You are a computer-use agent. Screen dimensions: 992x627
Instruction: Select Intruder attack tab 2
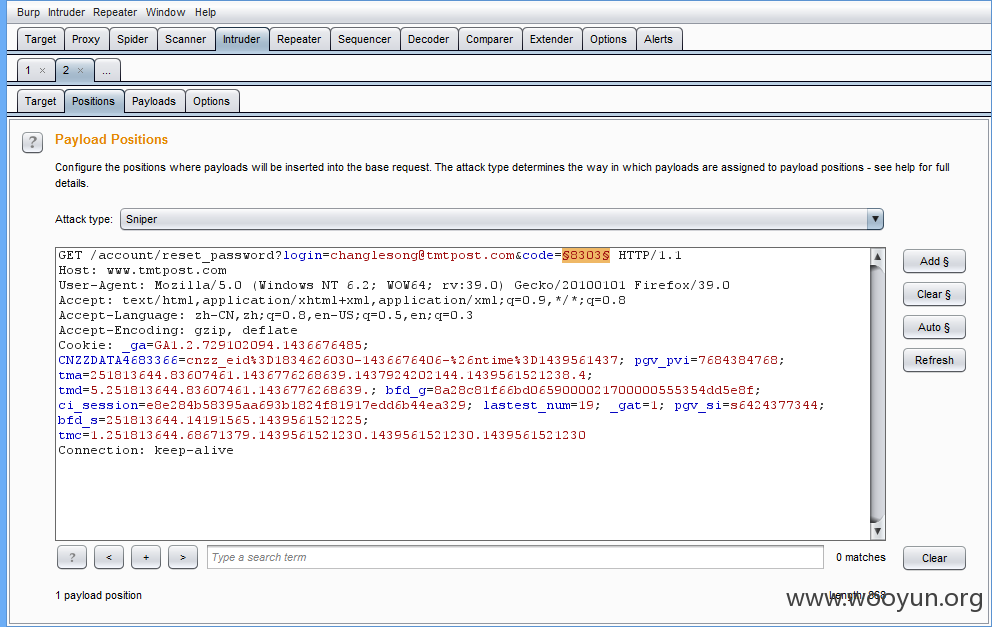(66, 70)
